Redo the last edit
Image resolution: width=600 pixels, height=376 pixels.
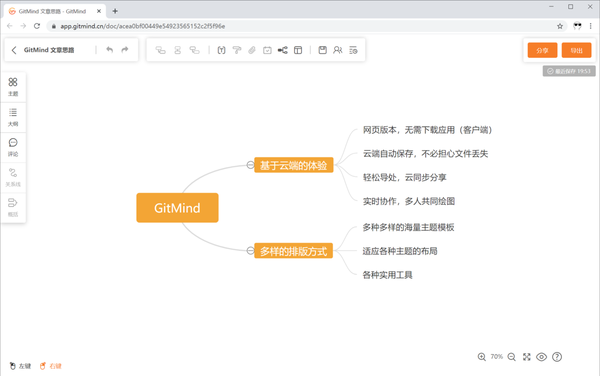coord(125,50)
